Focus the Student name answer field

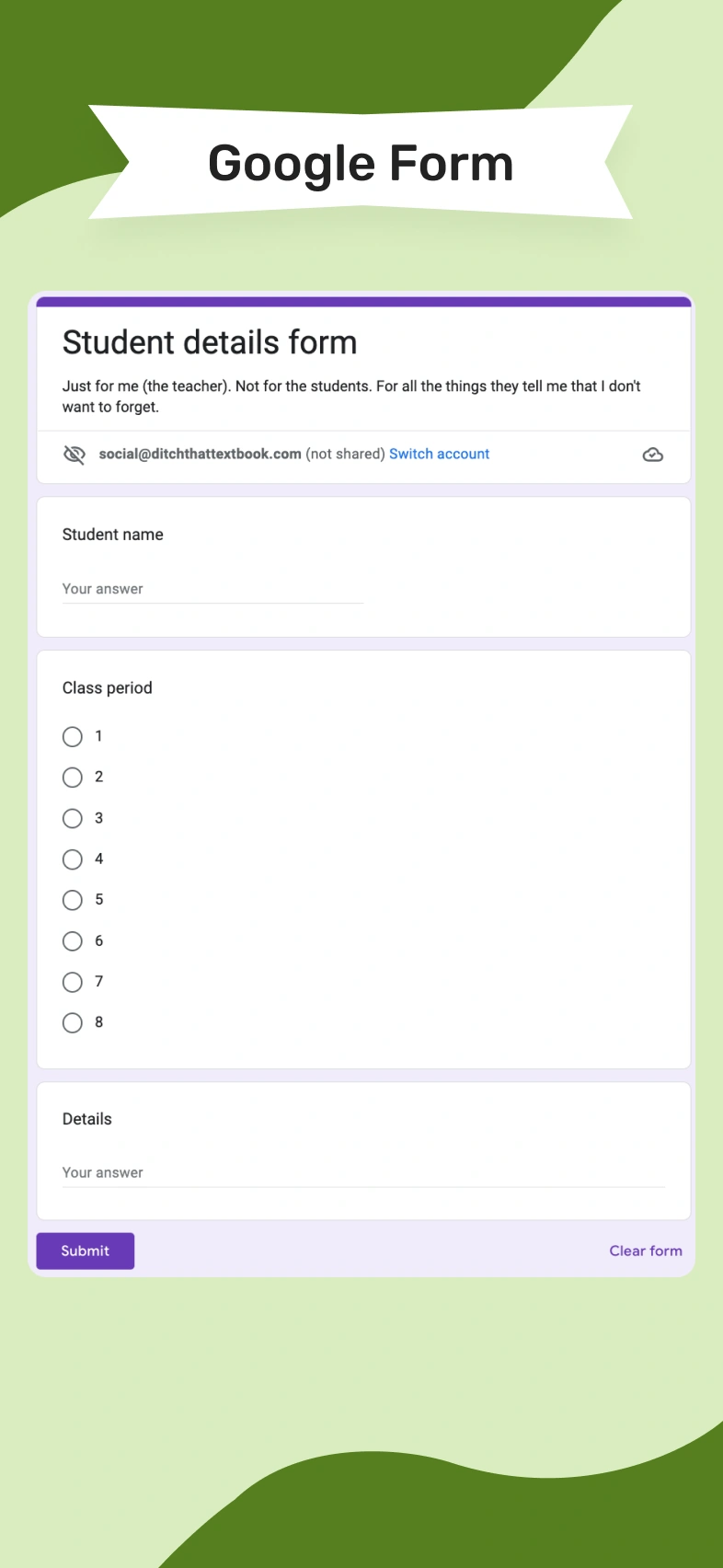point(212,589)
